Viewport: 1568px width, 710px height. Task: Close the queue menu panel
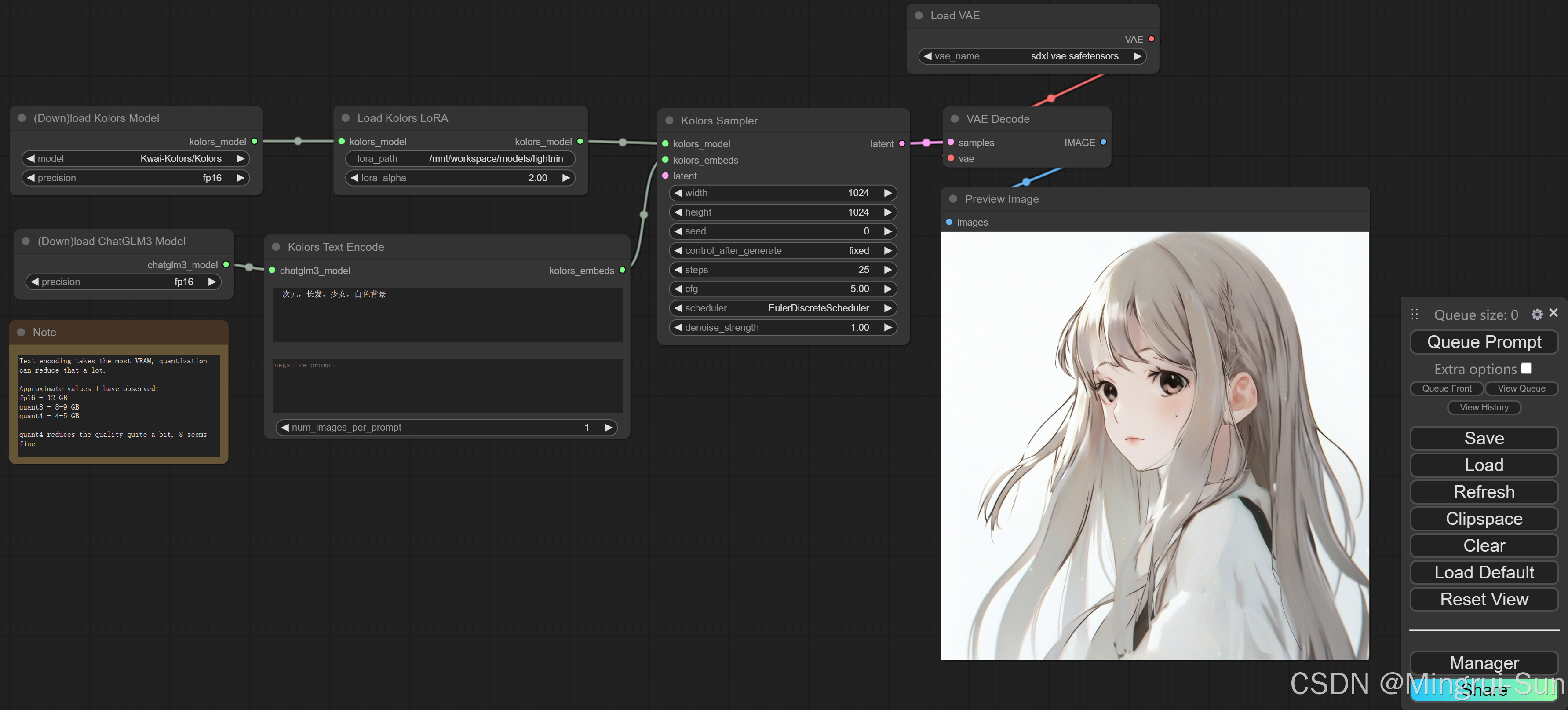[1553, 313]
